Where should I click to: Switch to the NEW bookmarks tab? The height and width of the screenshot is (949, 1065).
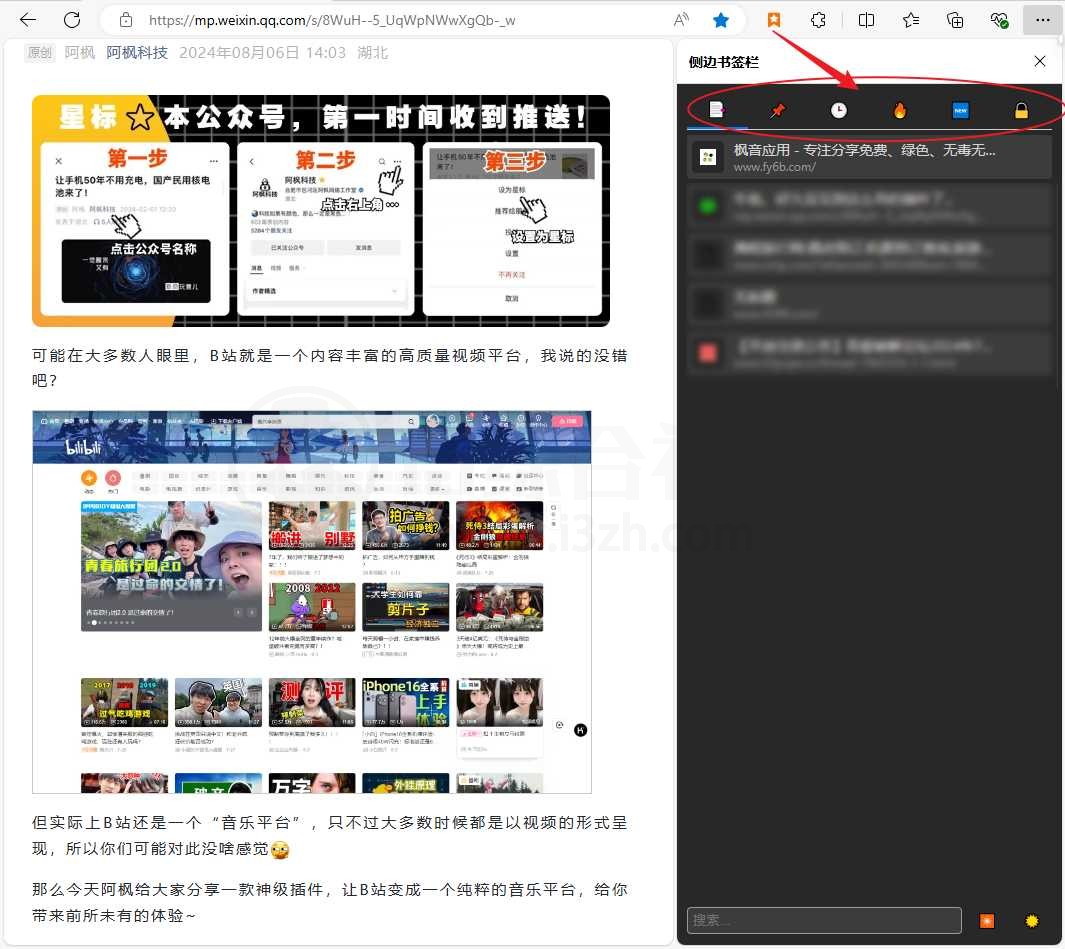(960, 110)
